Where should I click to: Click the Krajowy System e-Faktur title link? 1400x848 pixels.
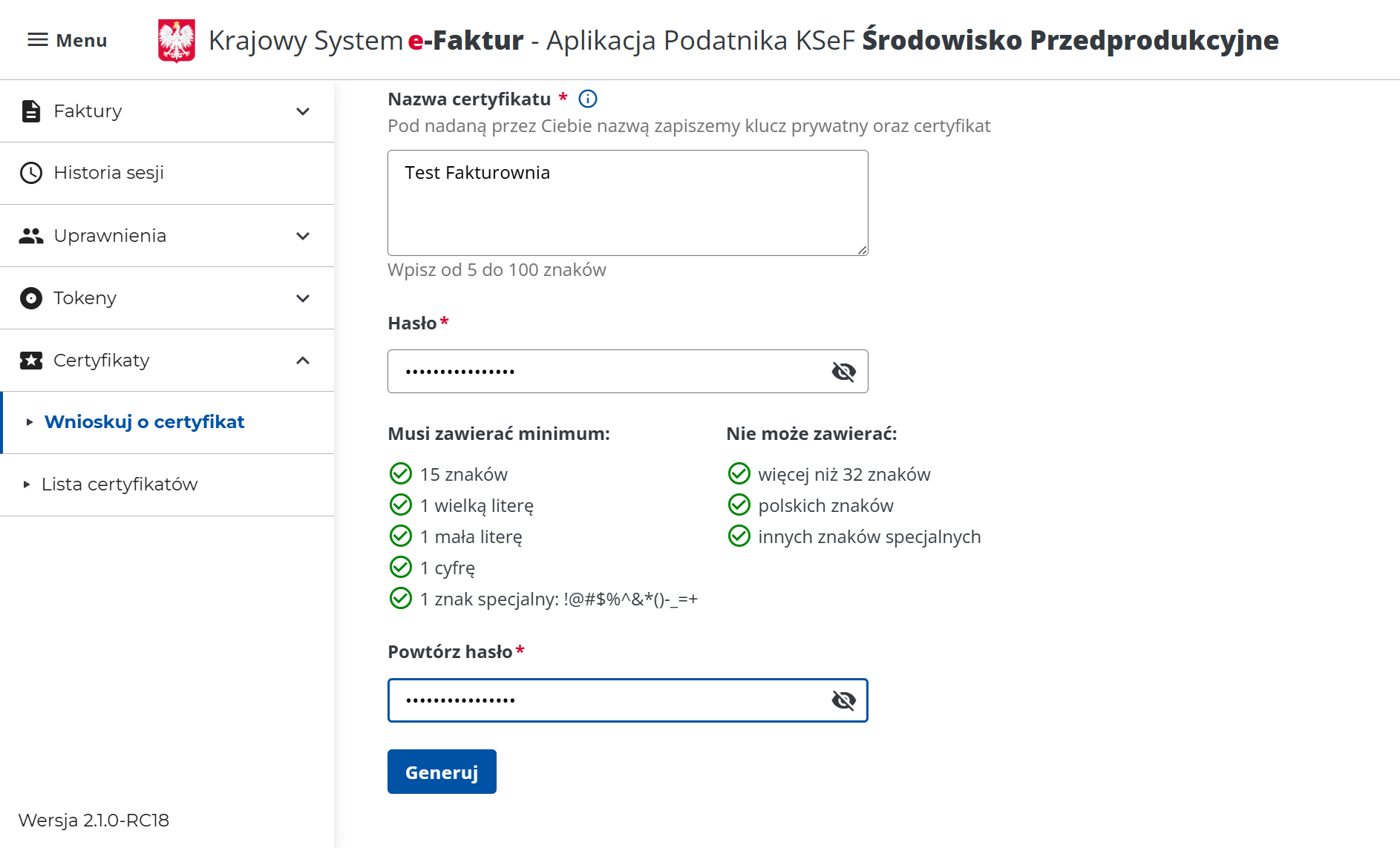pyautogui.click(x=365, y=39)
